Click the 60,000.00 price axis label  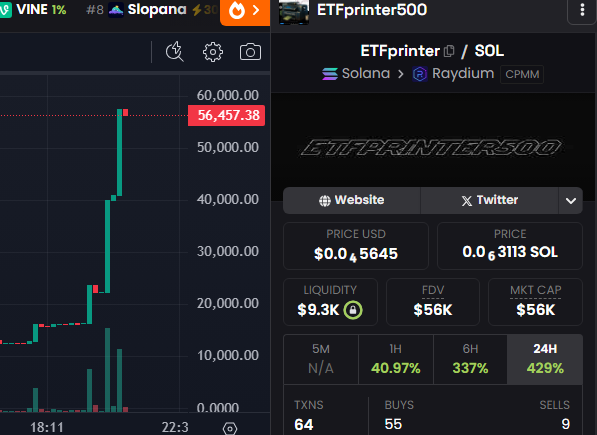coord(228,95)
